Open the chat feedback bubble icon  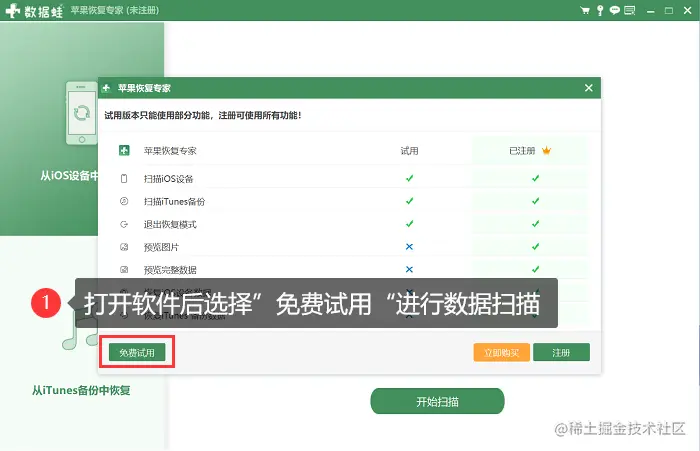click(x=615, y=10)
